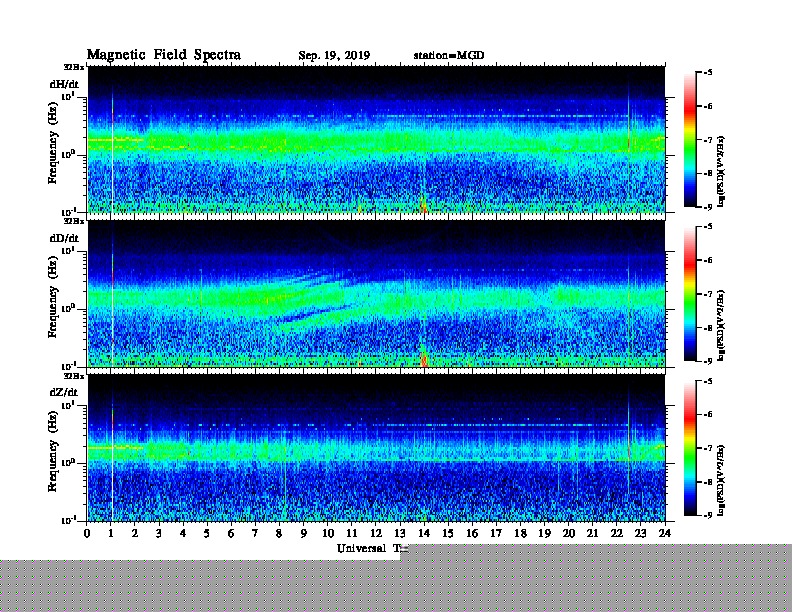Click hour tick label 23 on time axis
The width and height of the screenshot is (792, 612).
tap(641, 533)
